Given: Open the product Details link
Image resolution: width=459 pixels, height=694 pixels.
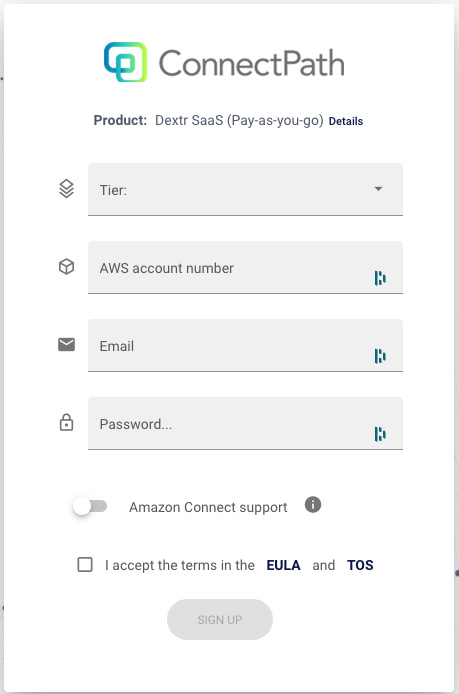Looking at the screenshot, I should pyautogui.click(x=346, y=121).
